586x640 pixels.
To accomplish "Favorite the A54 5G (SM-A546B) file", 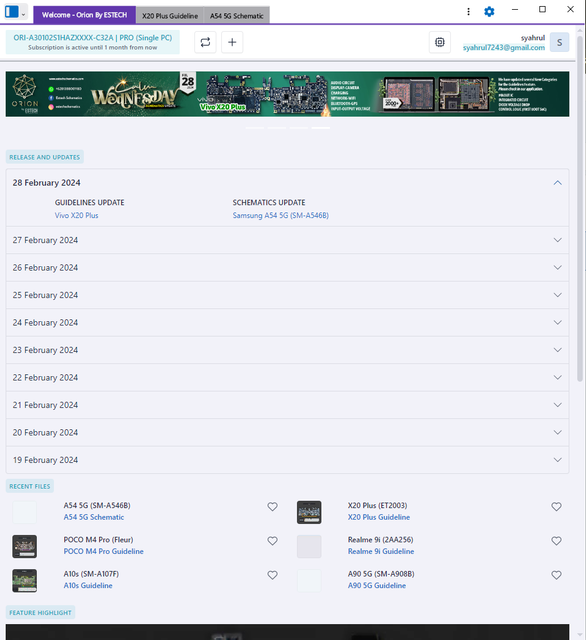I will pos(273,507).
